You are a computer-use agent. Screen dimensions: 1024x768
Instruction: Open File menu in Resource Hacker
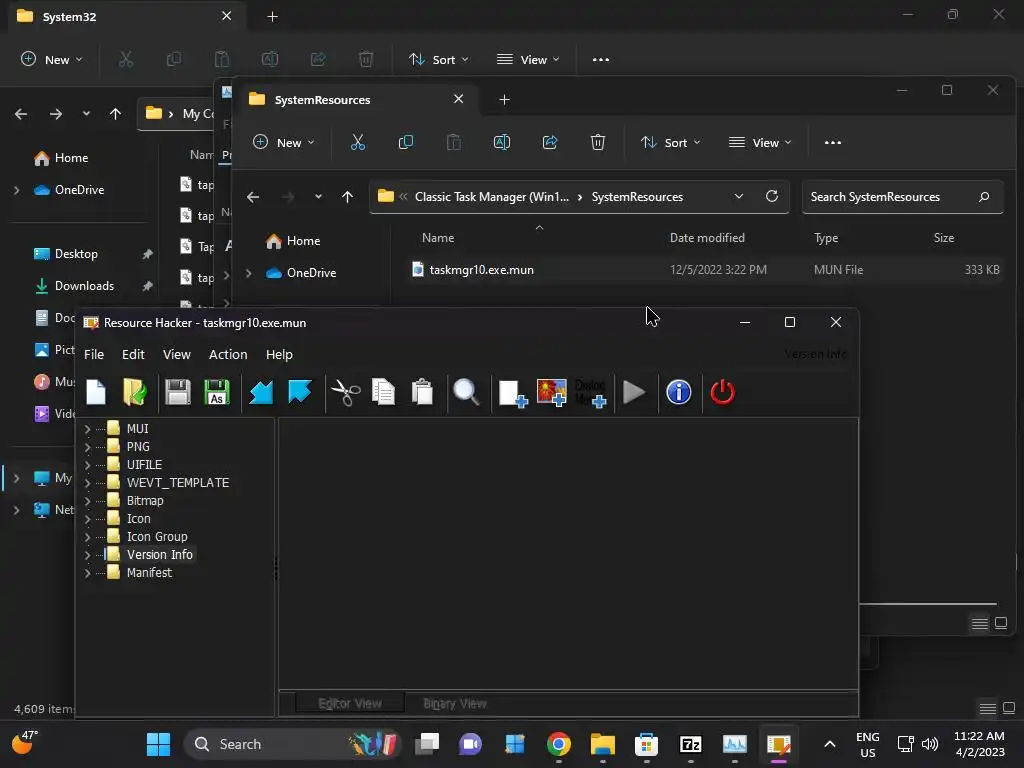coord(94,355)
